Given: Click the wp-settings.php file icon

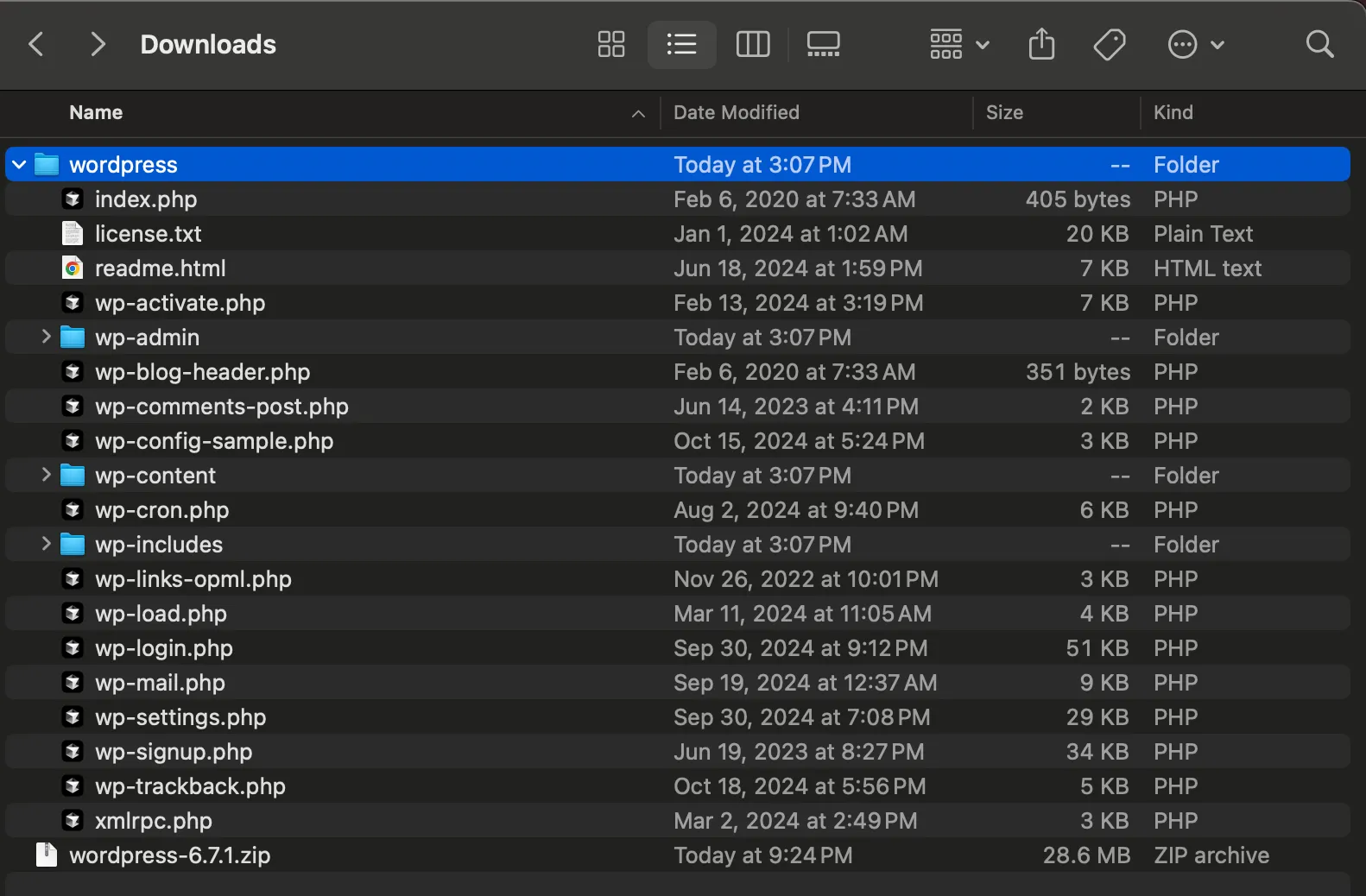Looking at the screenshot, I should point(73,716).
